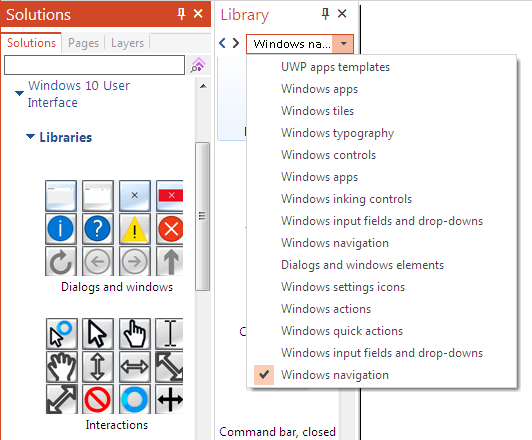Pin the Library panel with pushpin icon
The image size is (532, 440).
325,14
